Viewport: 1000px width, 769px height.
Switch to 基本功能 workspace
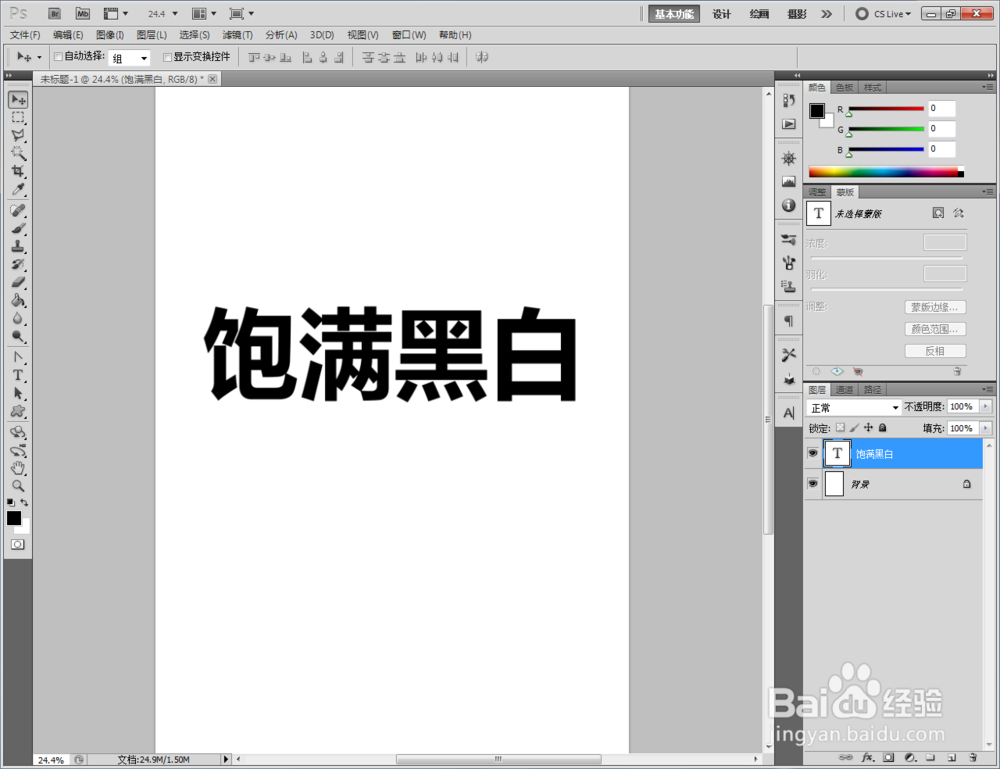674,14
